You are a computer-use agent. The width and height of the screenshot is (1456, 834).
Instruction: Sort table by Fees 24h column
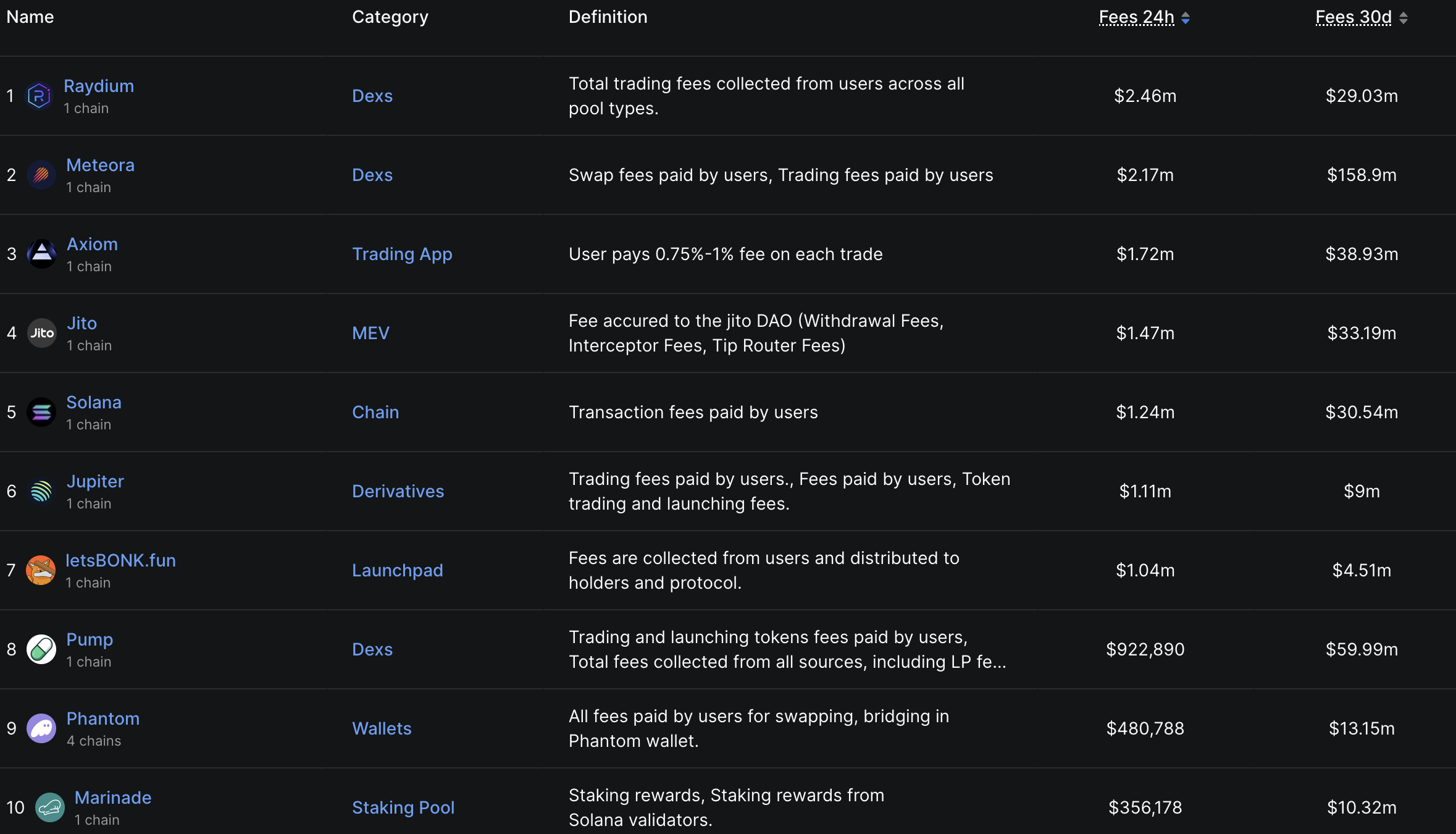[1137, 17]
